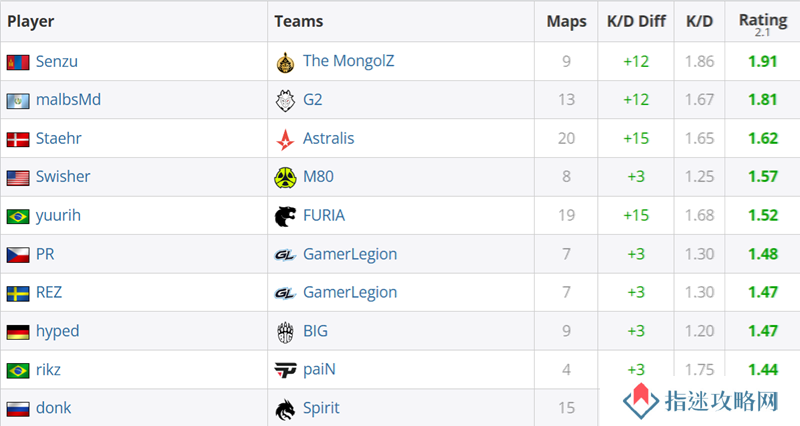Click the FURIA panther logo icon

pyautogui.click(x=285, y=216)
